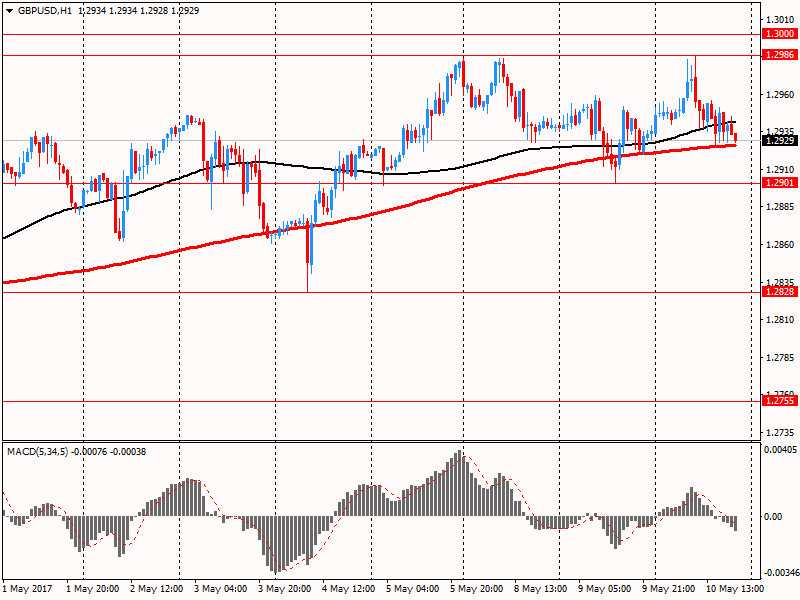
Task: Click the 1.2960 price scale value
Action: pos(781,94)
